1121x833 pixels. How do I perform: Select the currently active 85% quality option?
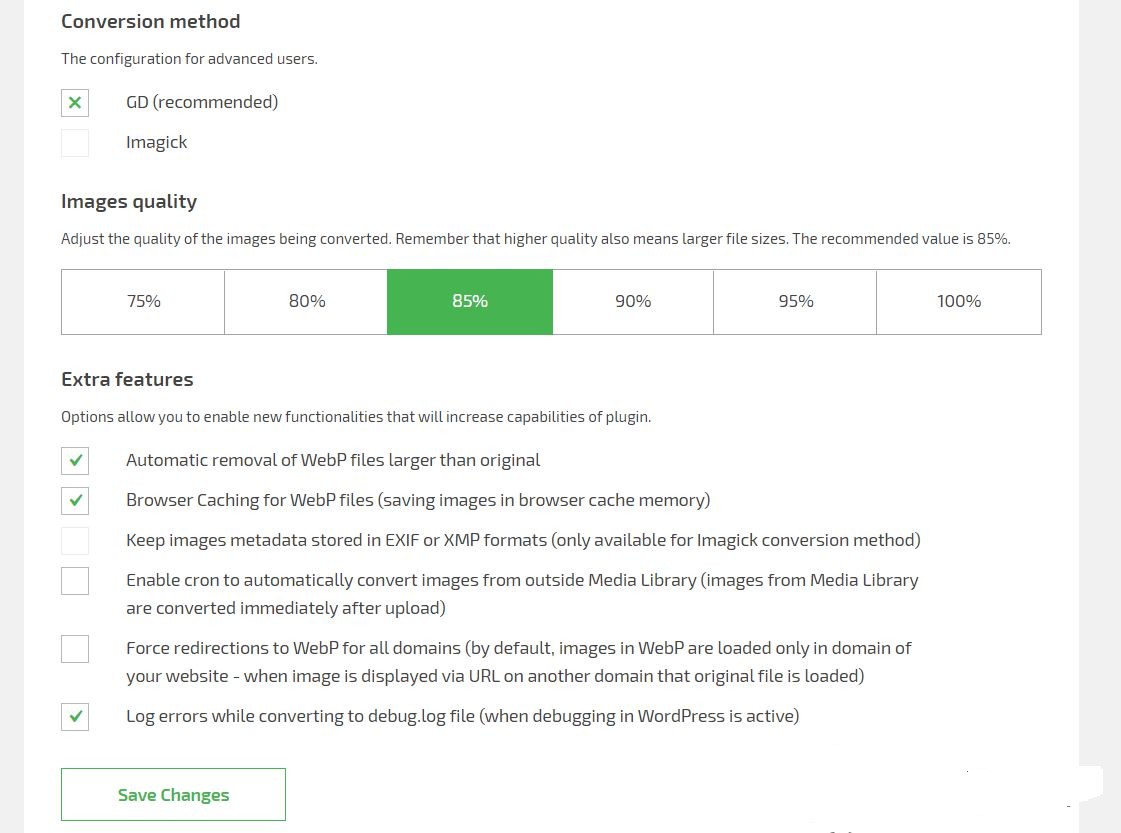pyautogui.click(x=469, y=301)
